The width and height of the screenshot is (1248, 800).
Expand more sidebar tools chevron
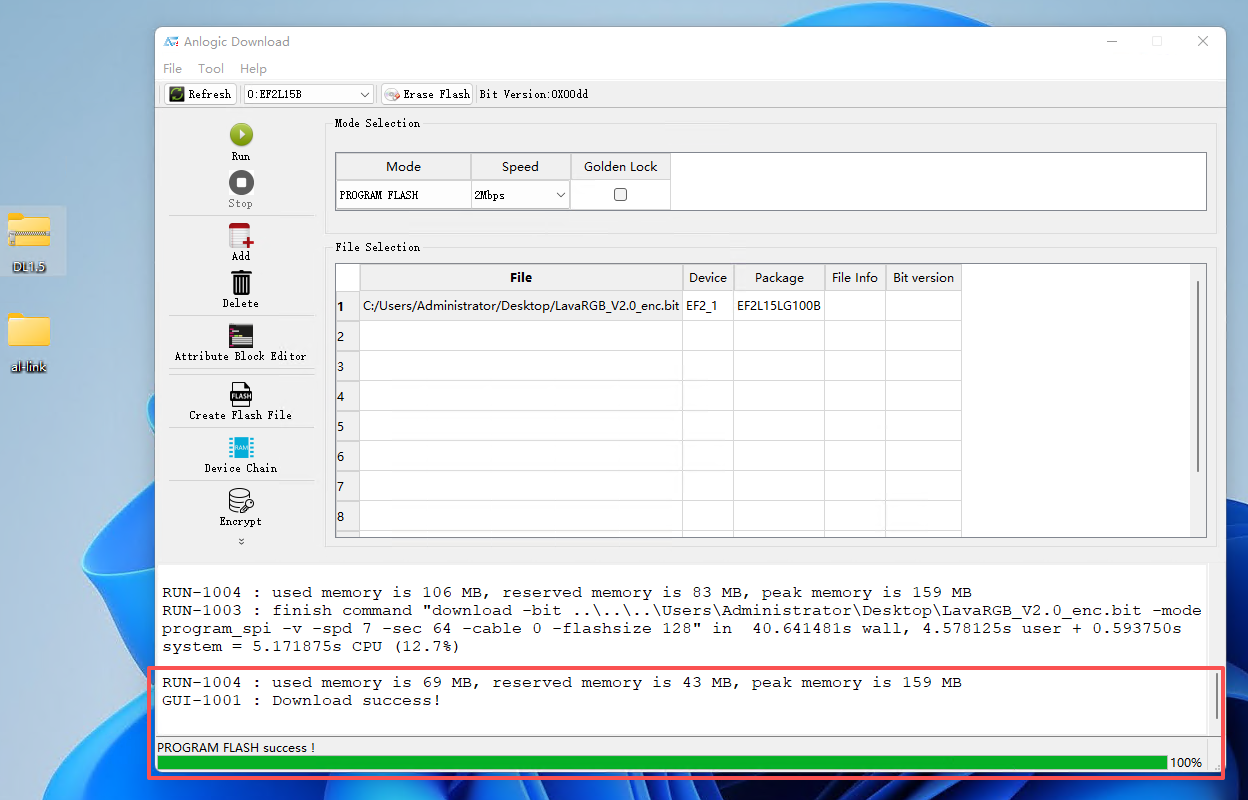tap(241, 541)
